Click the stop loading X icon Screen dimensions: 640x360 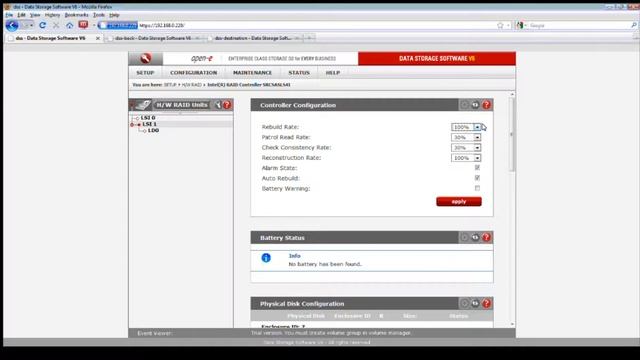tap(56, 25)
